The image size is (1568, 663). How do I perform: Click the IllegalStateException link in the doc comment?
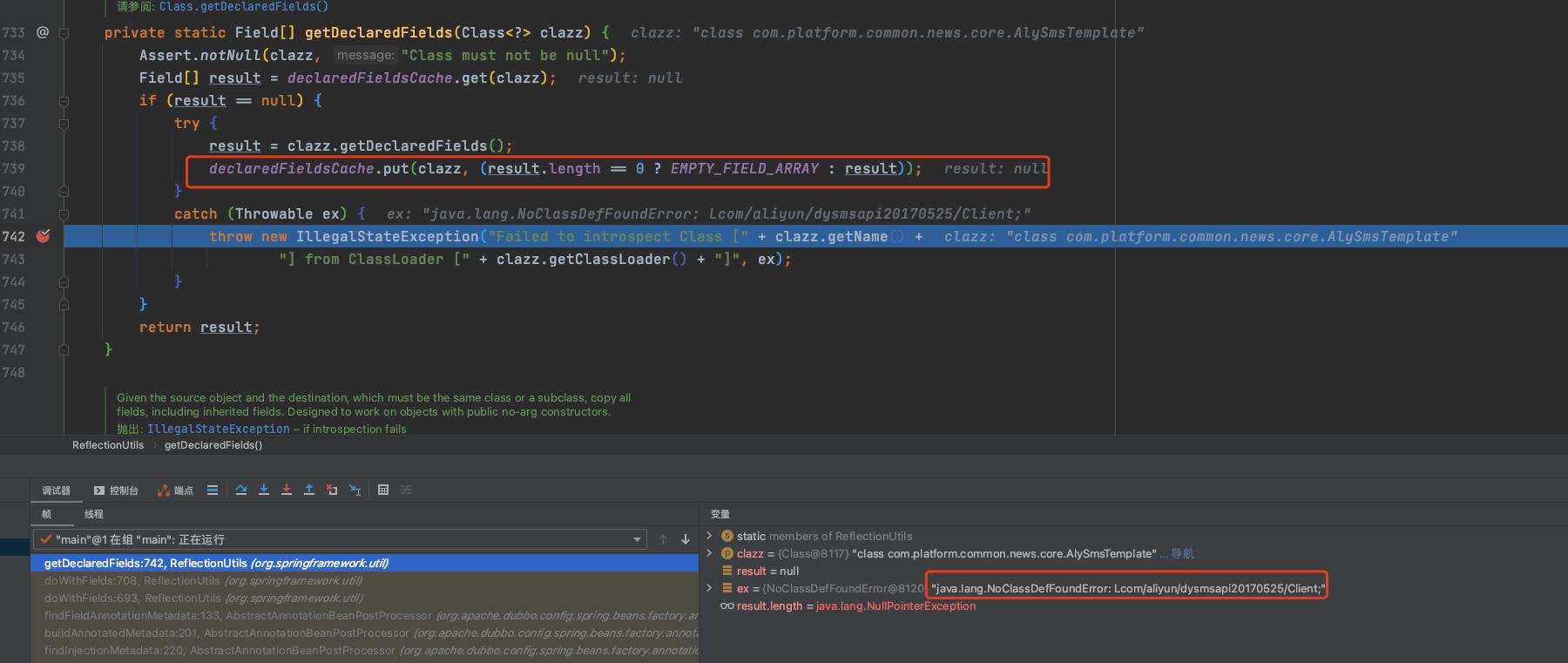click(x=218, y=429)
